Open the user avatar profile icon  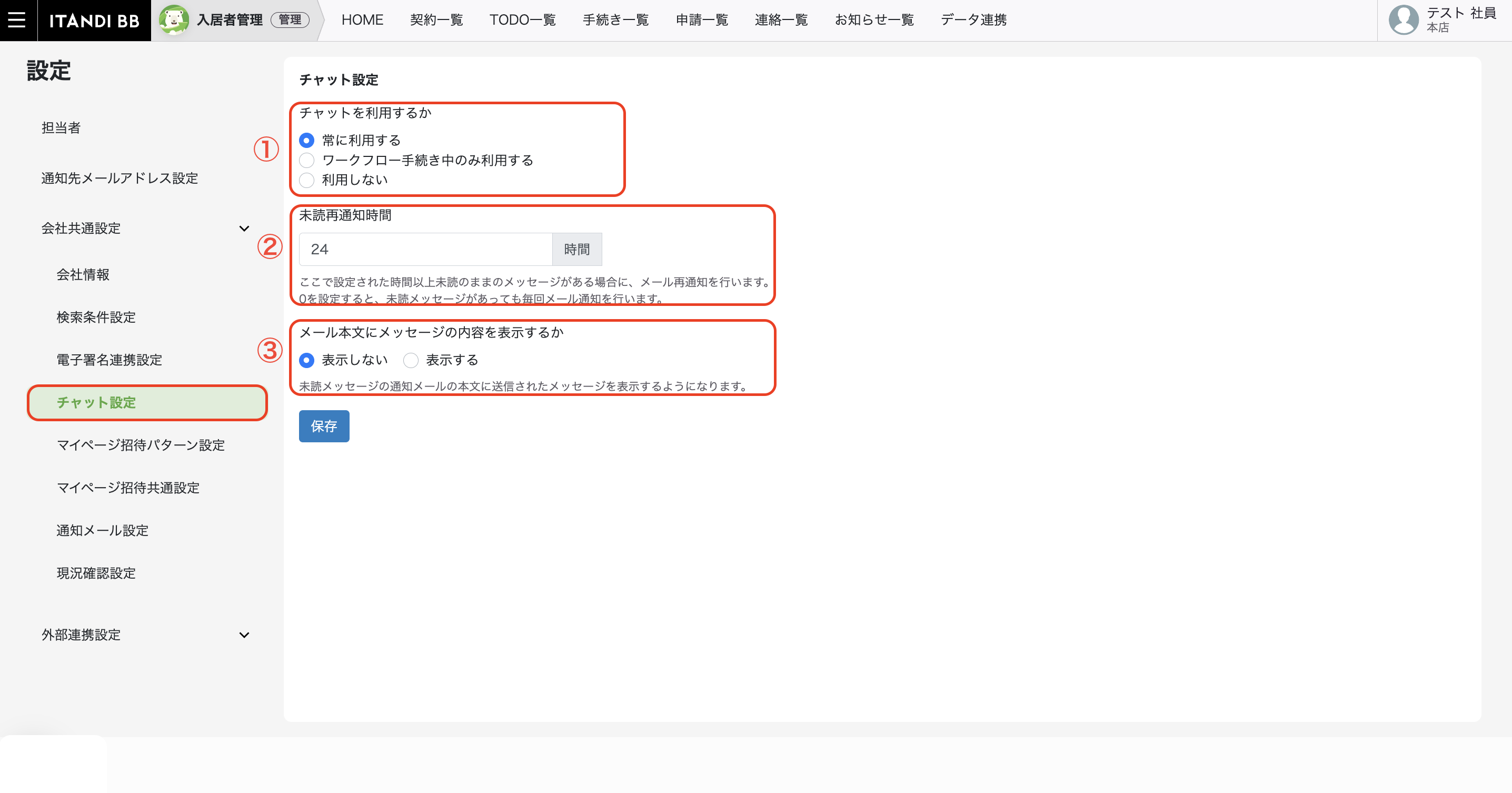(x=1404, y=20)
